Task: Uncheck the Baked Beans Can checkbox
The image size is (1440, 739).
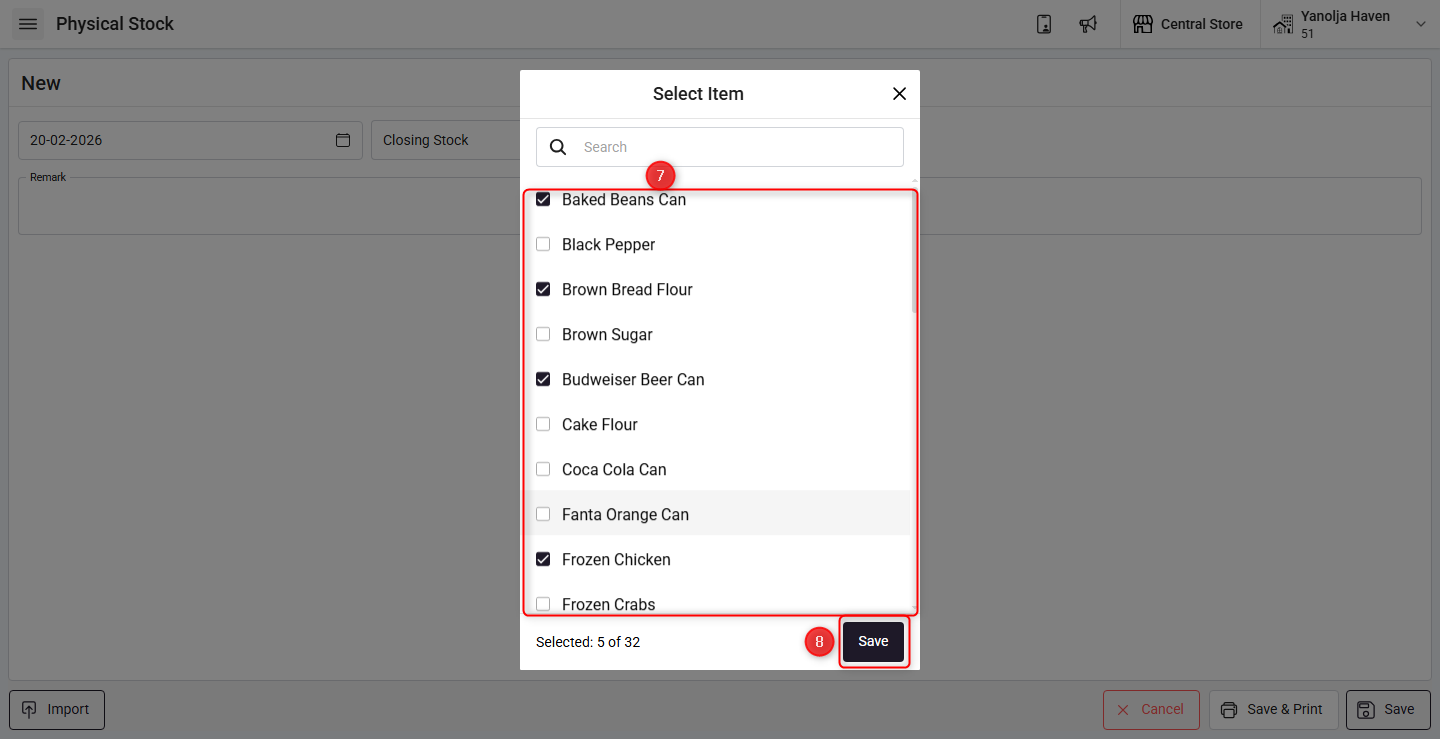Action: click(x=543, y=199)
